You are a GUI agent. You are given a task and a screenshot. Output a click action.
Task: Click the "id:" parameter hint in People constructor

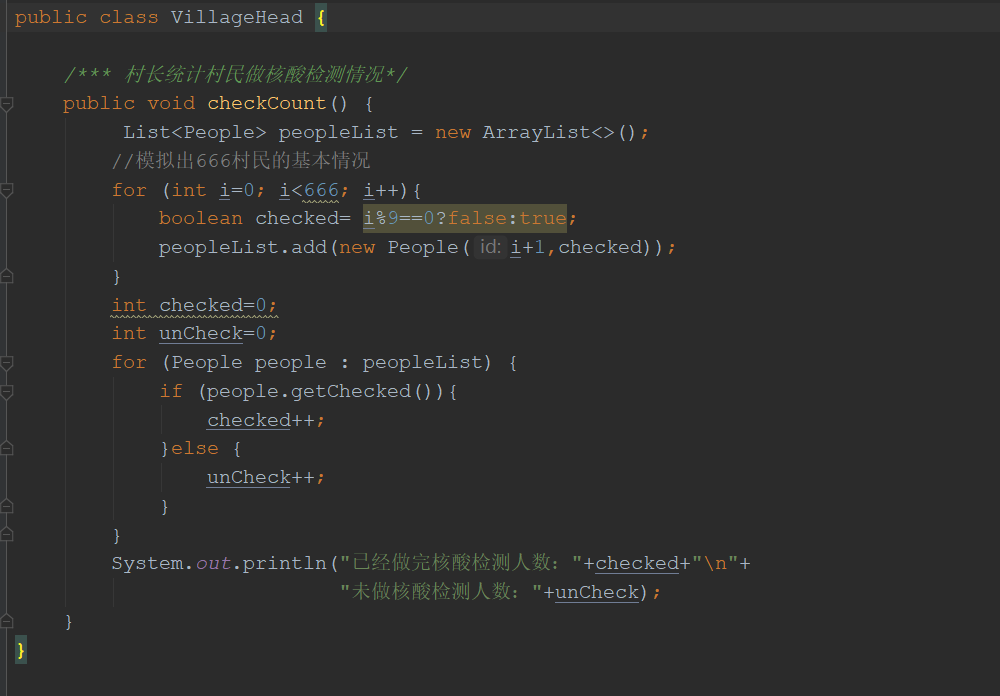[489, 247]
